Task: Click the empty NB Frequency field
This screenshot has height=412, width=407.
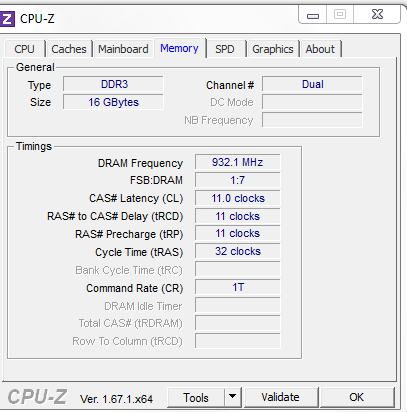Action: 312,120
